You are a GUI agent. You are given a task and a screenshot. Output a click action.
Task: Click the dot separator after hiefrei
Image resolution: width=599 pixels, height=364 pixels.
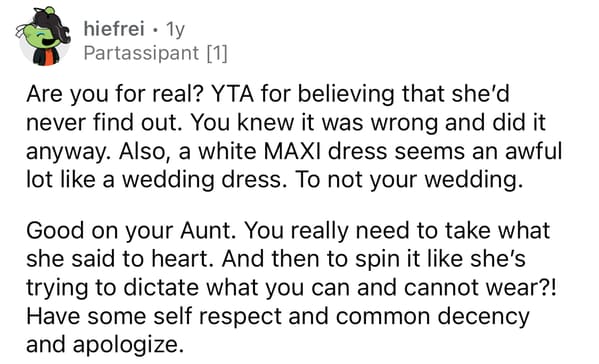(155, 30)
